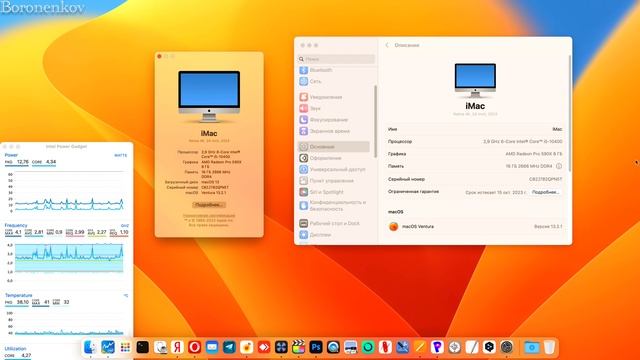Close the About This Mac window
The width and height of the screenshot is (640, 360).
click(159, 56)
